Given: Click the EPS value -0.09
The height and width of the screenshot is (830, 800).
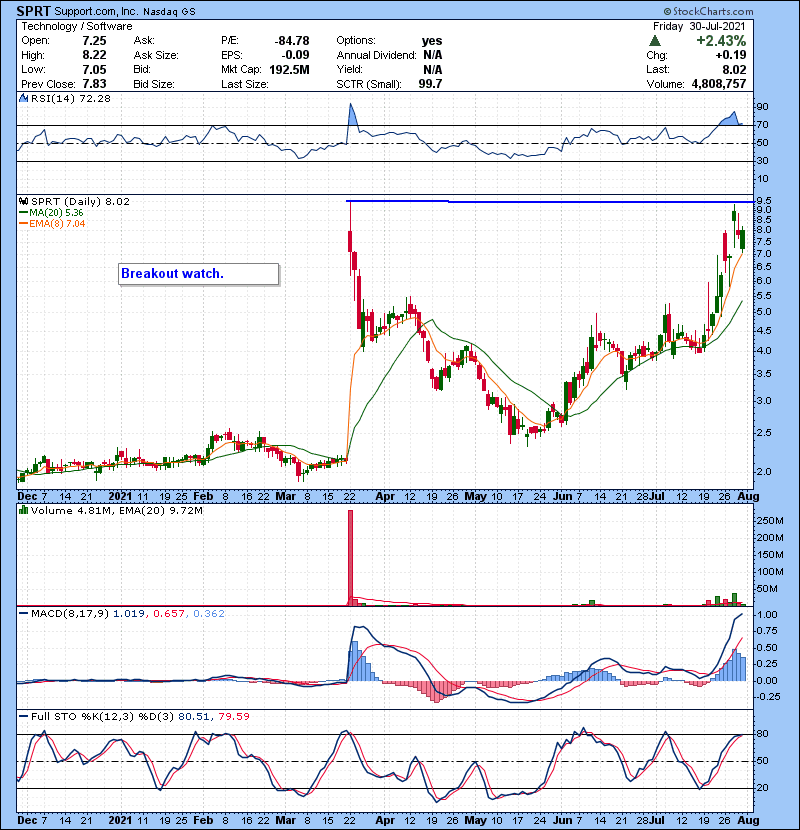Looking at the screenshot, I should tap(296, 55).
